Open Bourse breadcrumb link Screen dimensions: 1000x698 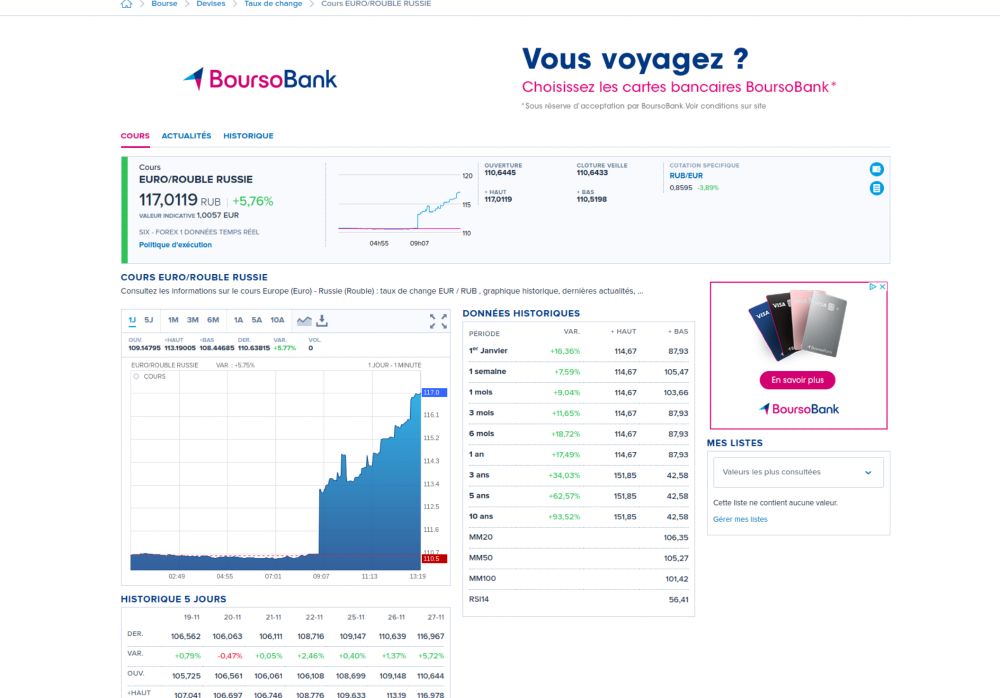click(x=164, y=4)
